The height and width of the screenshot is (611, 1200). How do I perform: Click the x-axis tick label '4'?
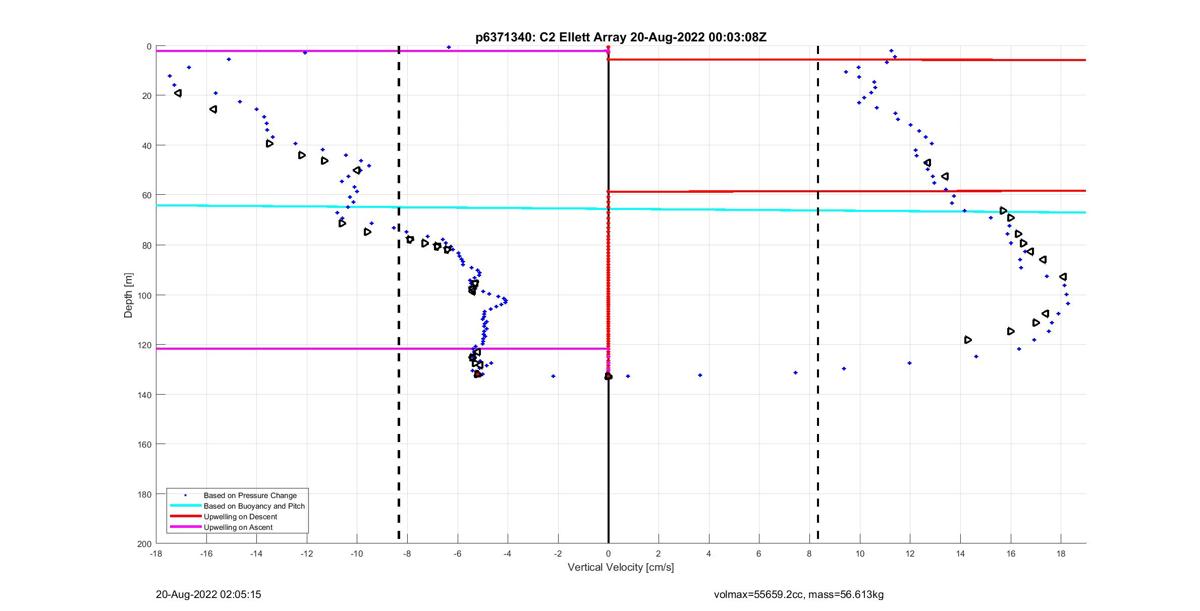(x=709, y=553)
